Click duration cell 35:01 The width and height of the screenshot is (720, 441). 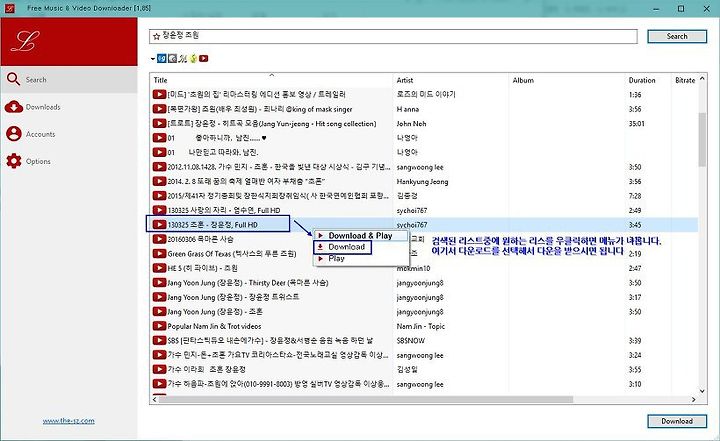[x=636, y=124]
